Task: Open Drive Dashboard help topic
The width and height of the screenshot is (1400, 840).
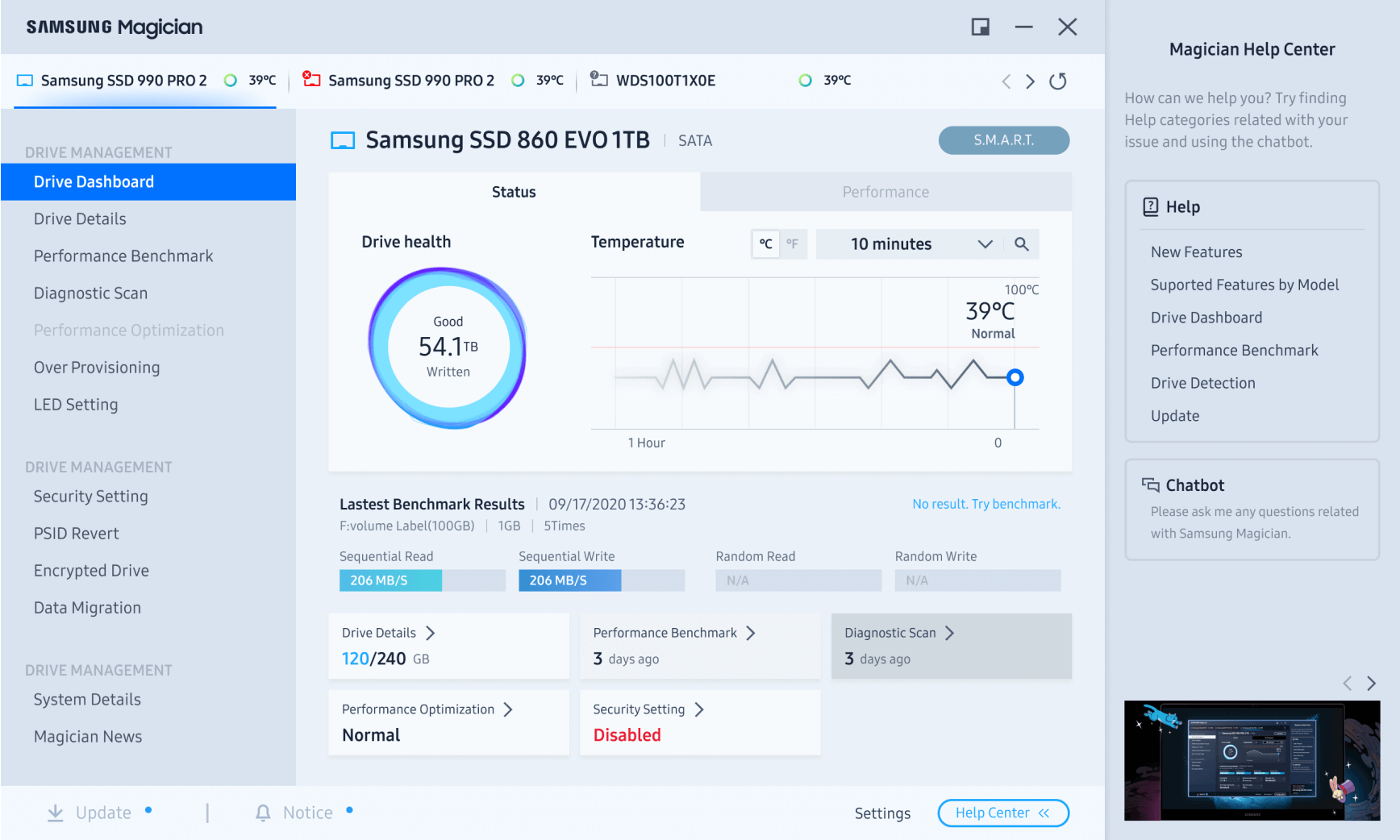Action: click(x=1206, y=318)
